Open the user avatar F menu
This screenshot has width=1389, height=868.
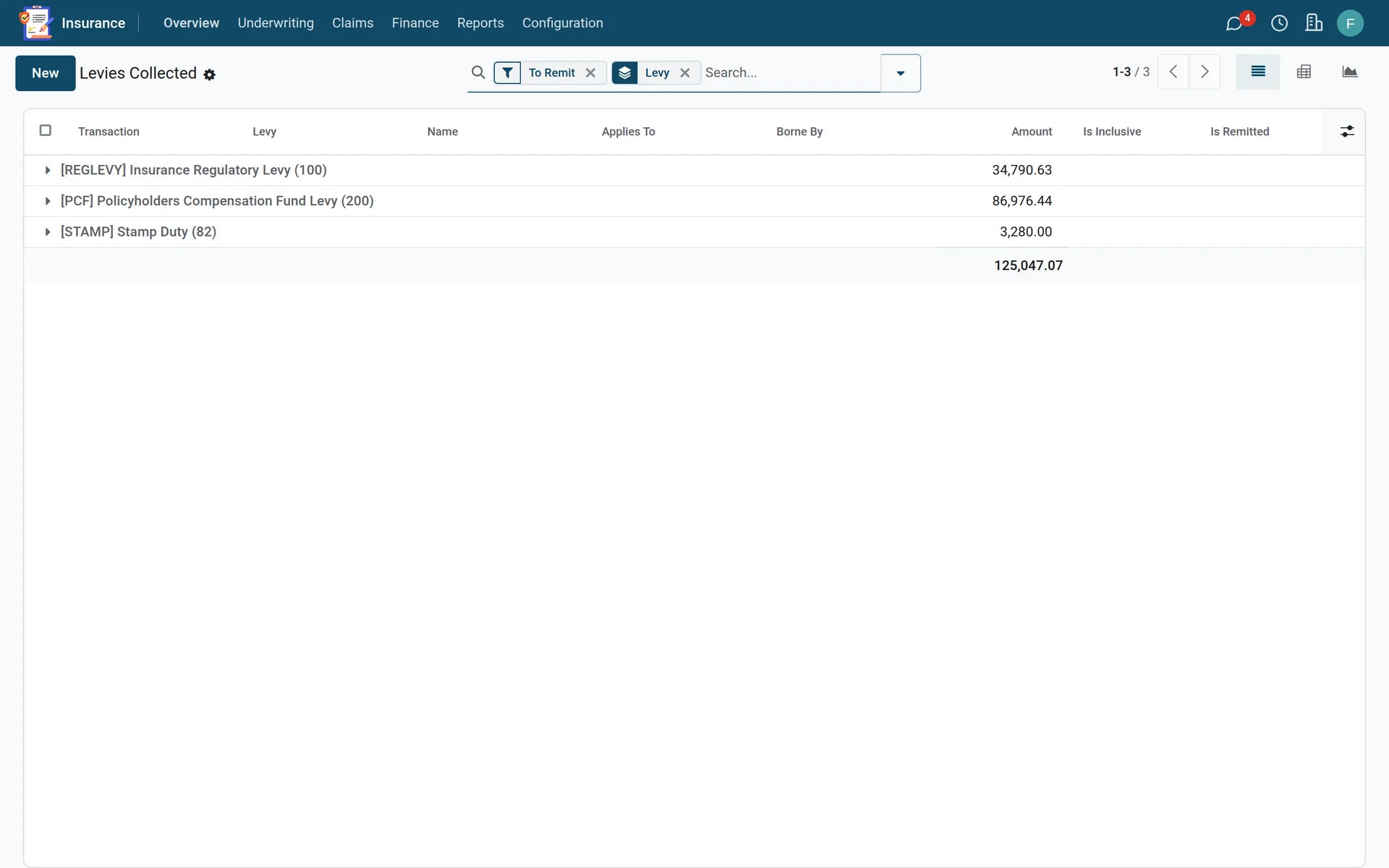coord(1350,23)
